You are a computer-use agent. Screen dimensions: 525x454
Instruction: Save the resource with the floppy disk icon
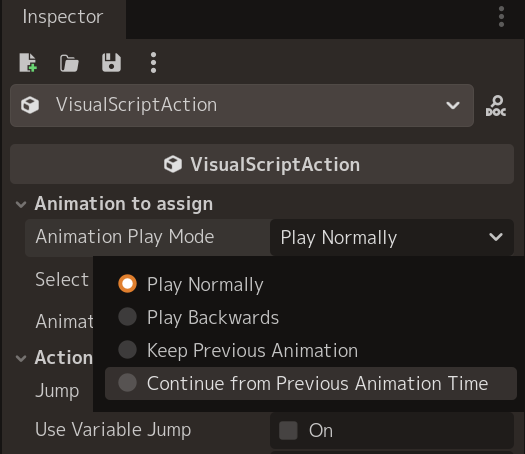coord(111,63)
